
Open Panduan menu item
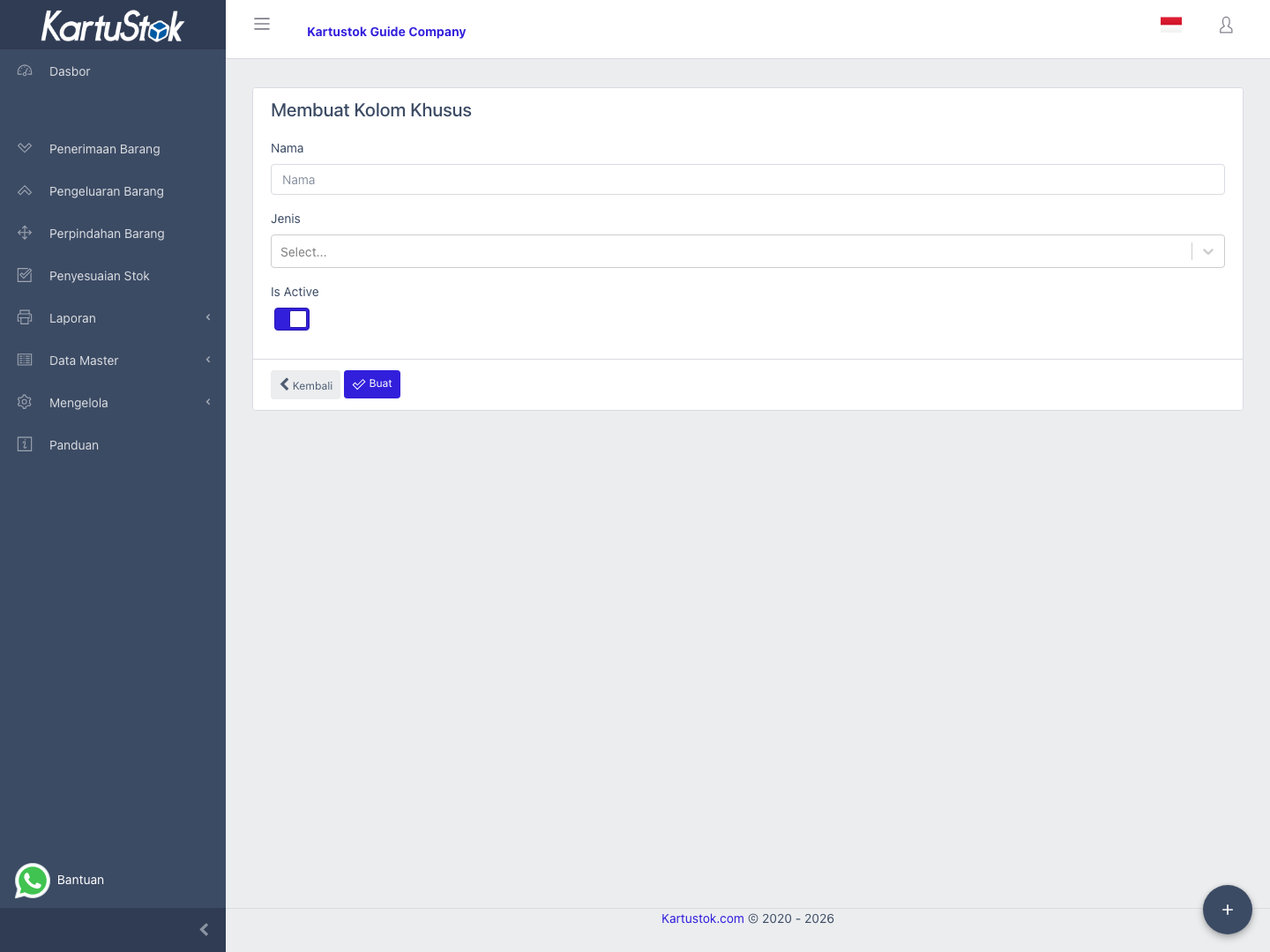113,444
